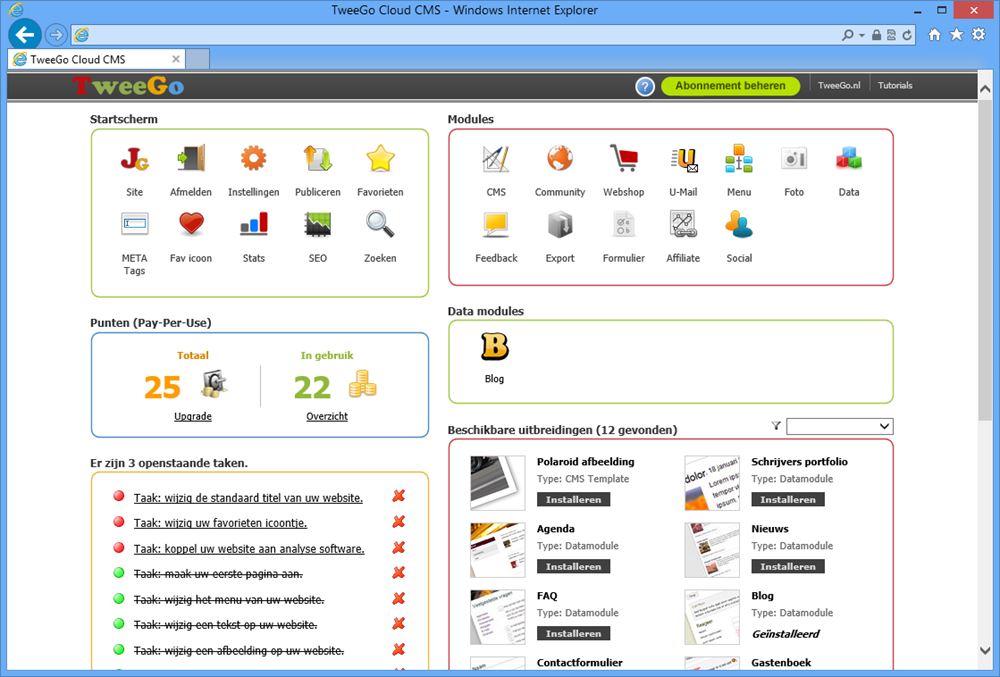
Task: Open the Feedback module icon
Action: pos(496,224)
